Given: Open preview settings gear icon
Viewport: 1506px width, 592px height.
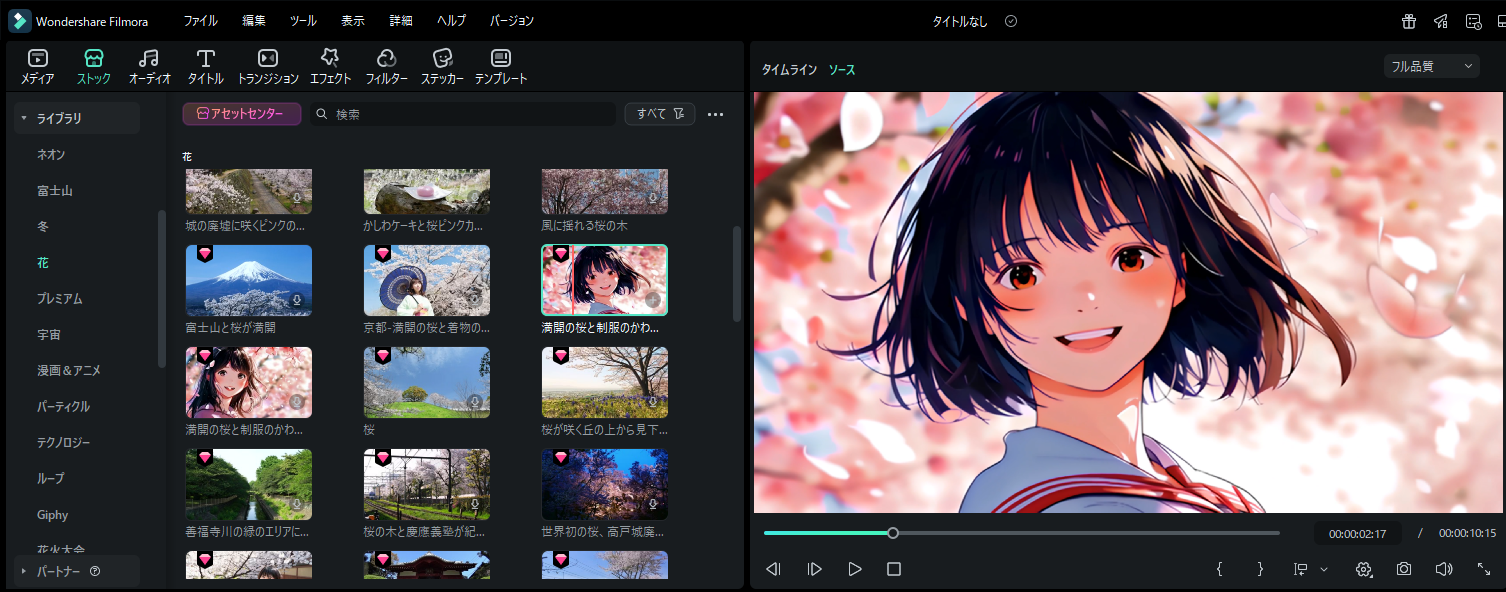Looking at the screenshot, I should coord(1363,569).
